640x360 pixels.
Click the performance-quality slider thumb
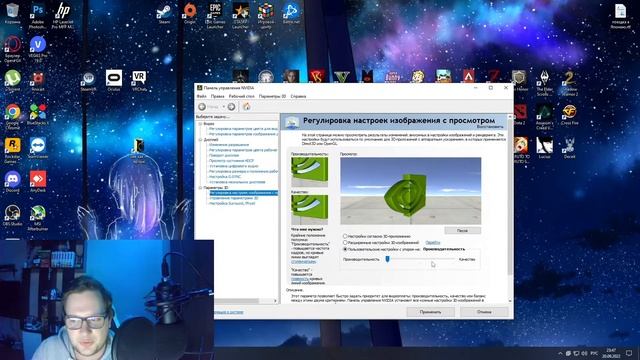[387, 259]
